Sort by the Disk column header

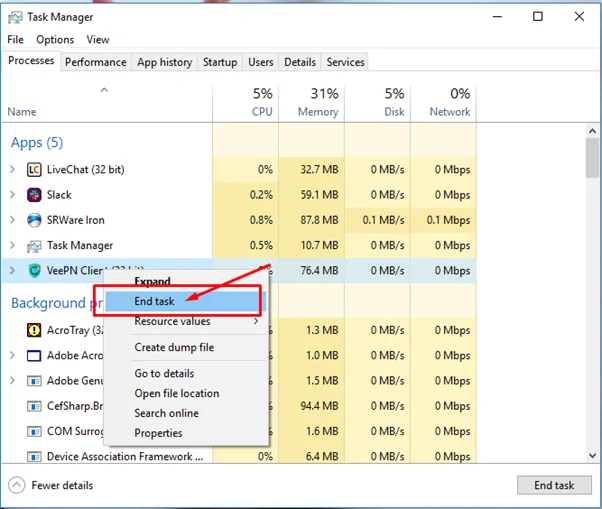[x=378, y=102]
